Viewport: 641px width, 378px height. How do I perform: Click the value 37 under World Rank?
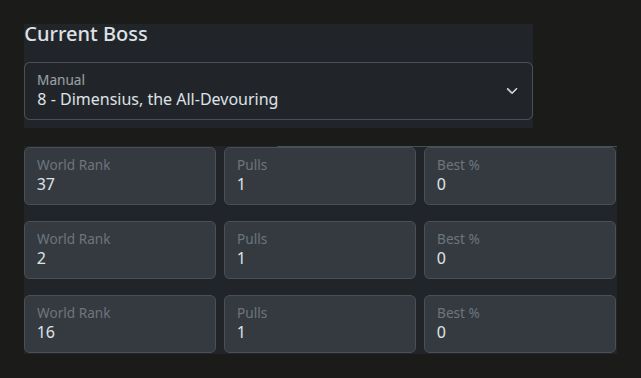coord(46,184)
